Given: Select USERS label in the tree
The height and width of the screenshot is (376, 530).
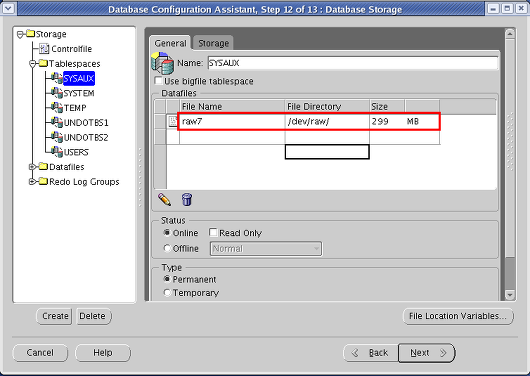Looking at the screenshot, I should pyautogui.click(x=76, y=152).
